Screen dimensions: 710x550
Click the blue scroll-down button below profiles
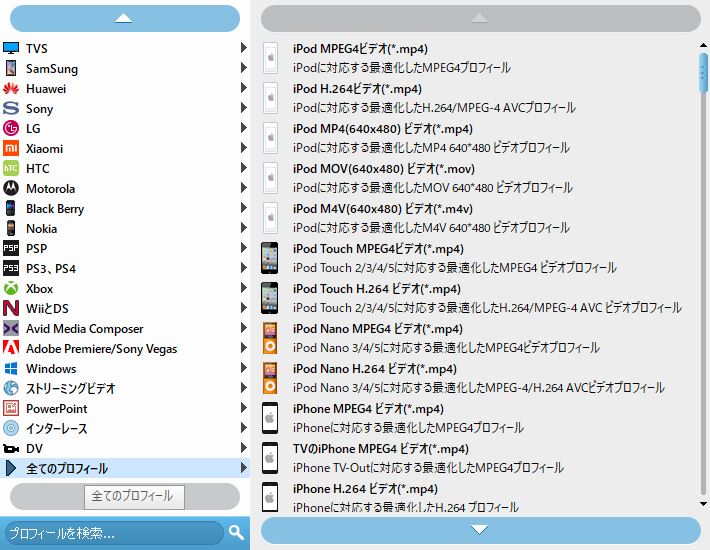(x=480, y=530)
